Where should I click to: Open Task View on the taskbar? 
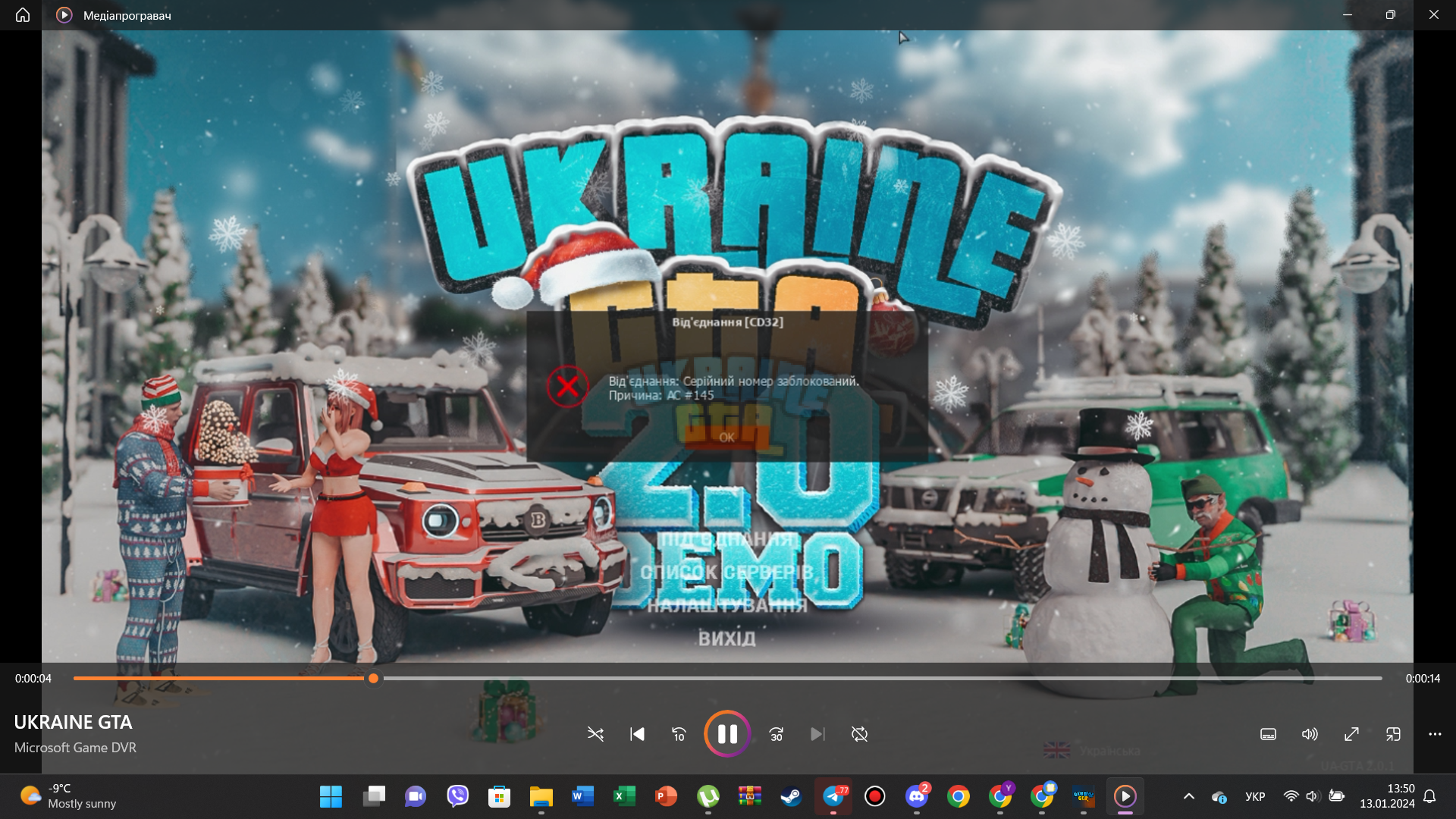(x=374, y=796)
